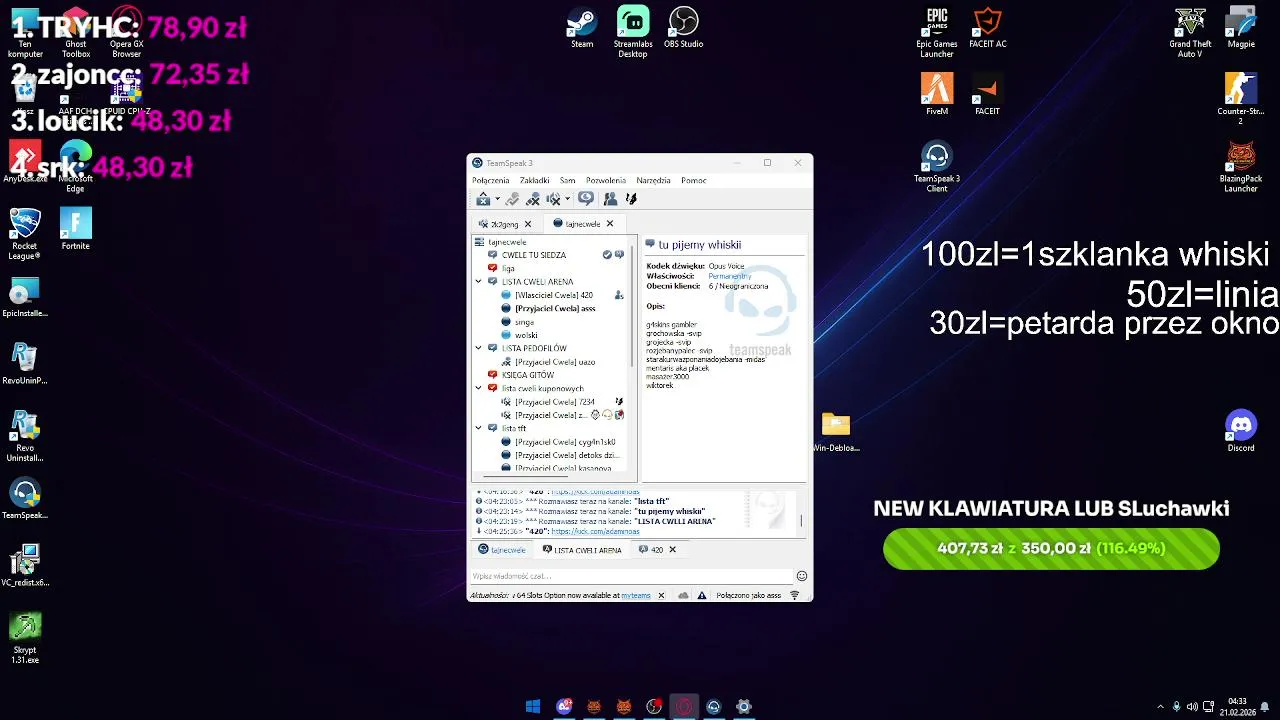The width and height of the screenshot is (1280, 720).
Task: Open the speaker mute icon's dropdown arrow
Action: pyautogui.click(x=567, y=199)
